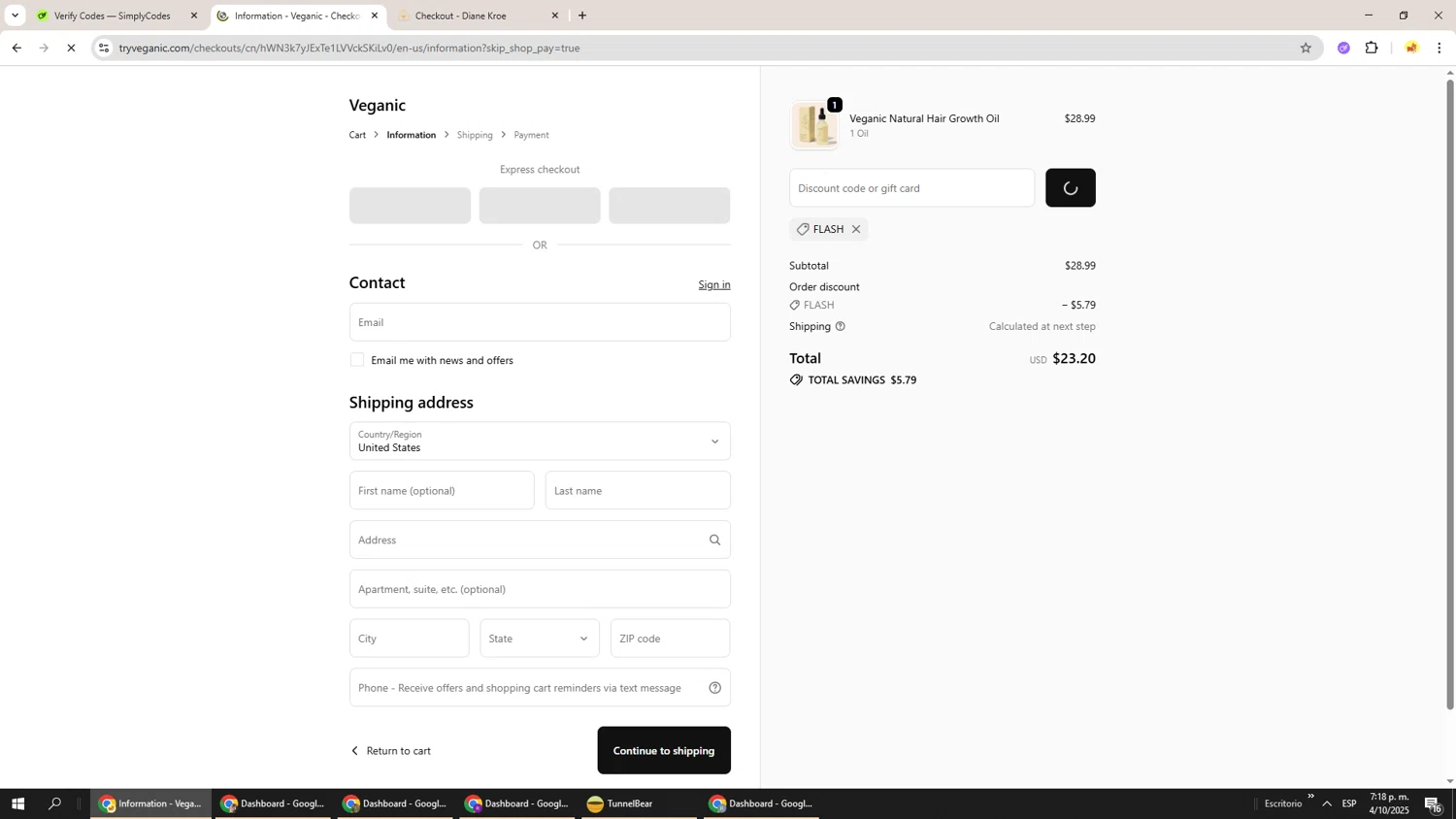Close the Verify Codes SimplyCodes tab
Image resolution: width=1456 pixels, height=819 pixels.
point(194,16)
